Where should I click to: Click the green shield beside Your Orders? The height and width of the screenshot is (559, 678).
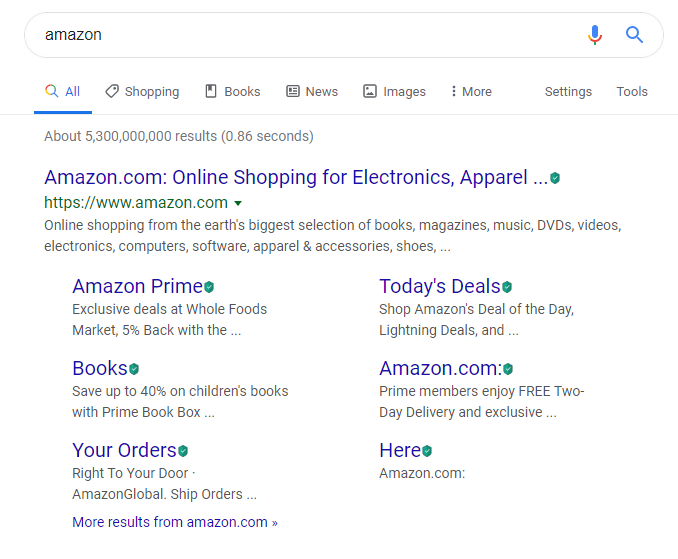coord(183,451)
